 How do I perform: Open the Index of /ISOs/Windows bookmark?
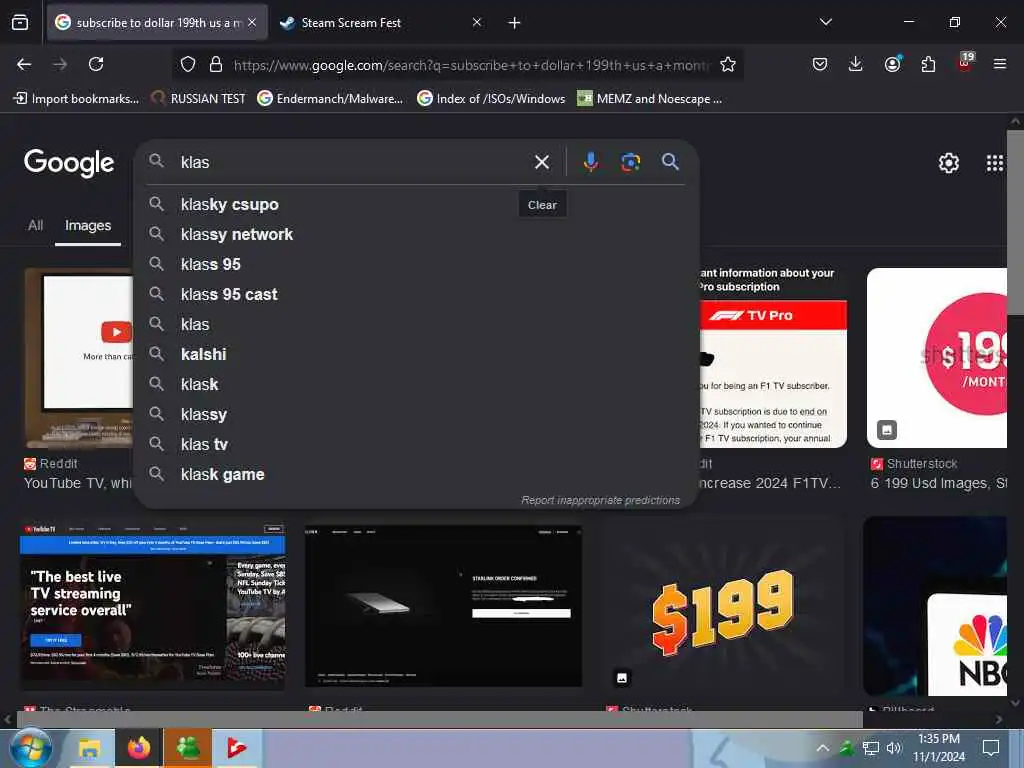click(491, 99)
